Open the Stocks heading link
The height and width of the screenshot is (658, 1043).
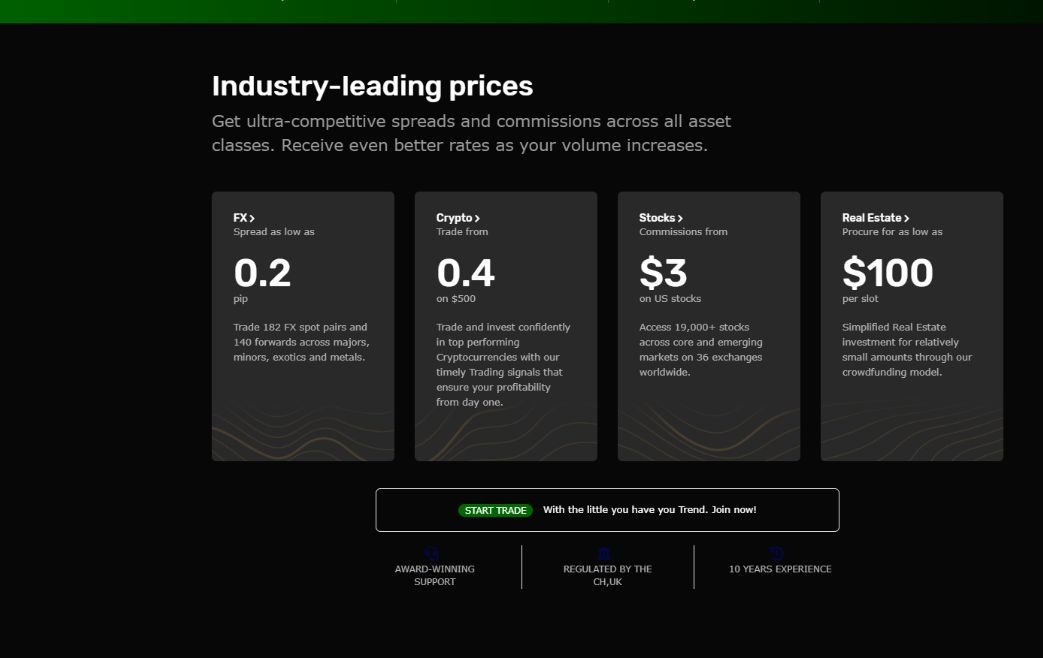coord(657,218)
